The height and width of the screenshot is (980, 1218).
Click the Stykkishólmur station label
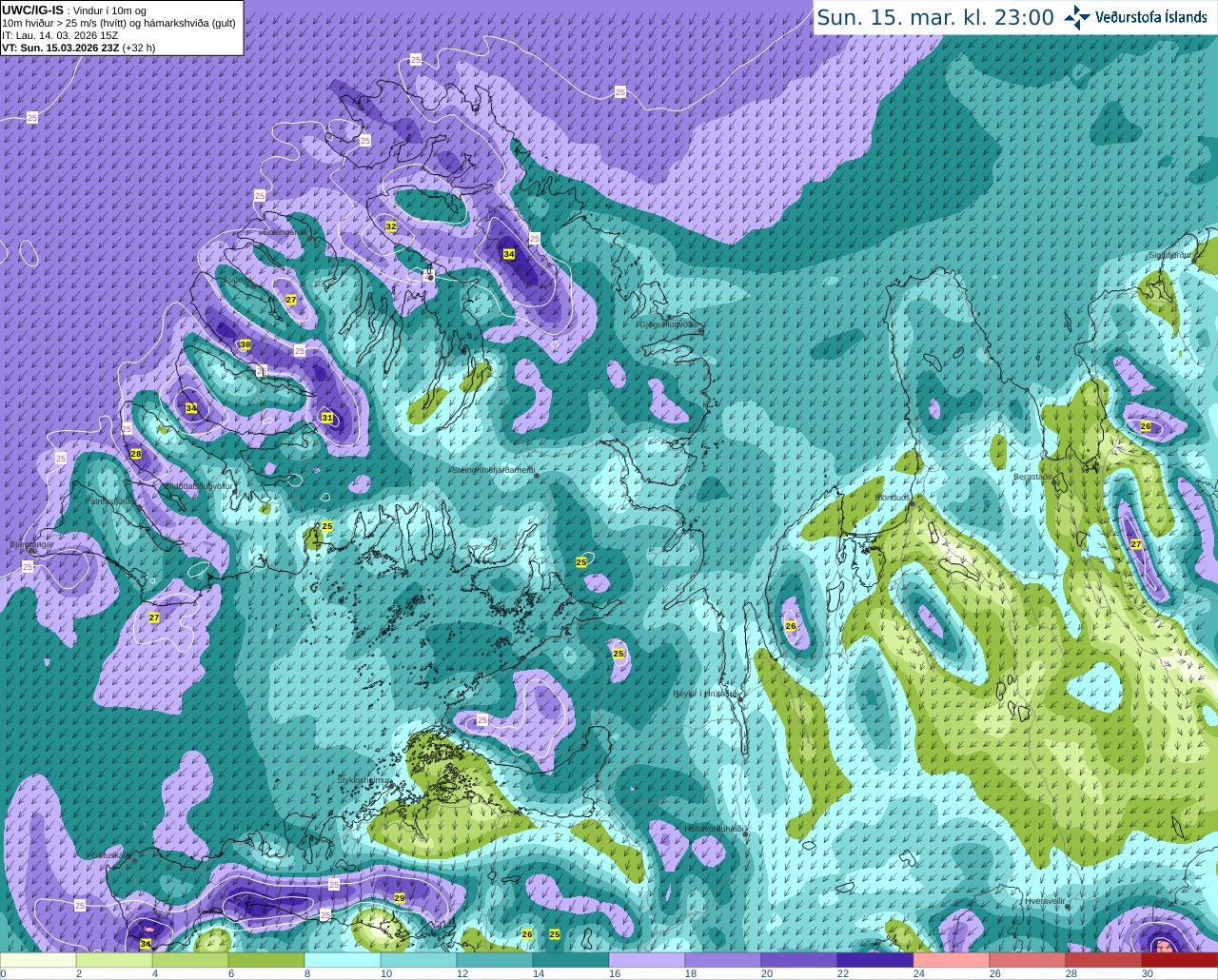click(364, 780)
